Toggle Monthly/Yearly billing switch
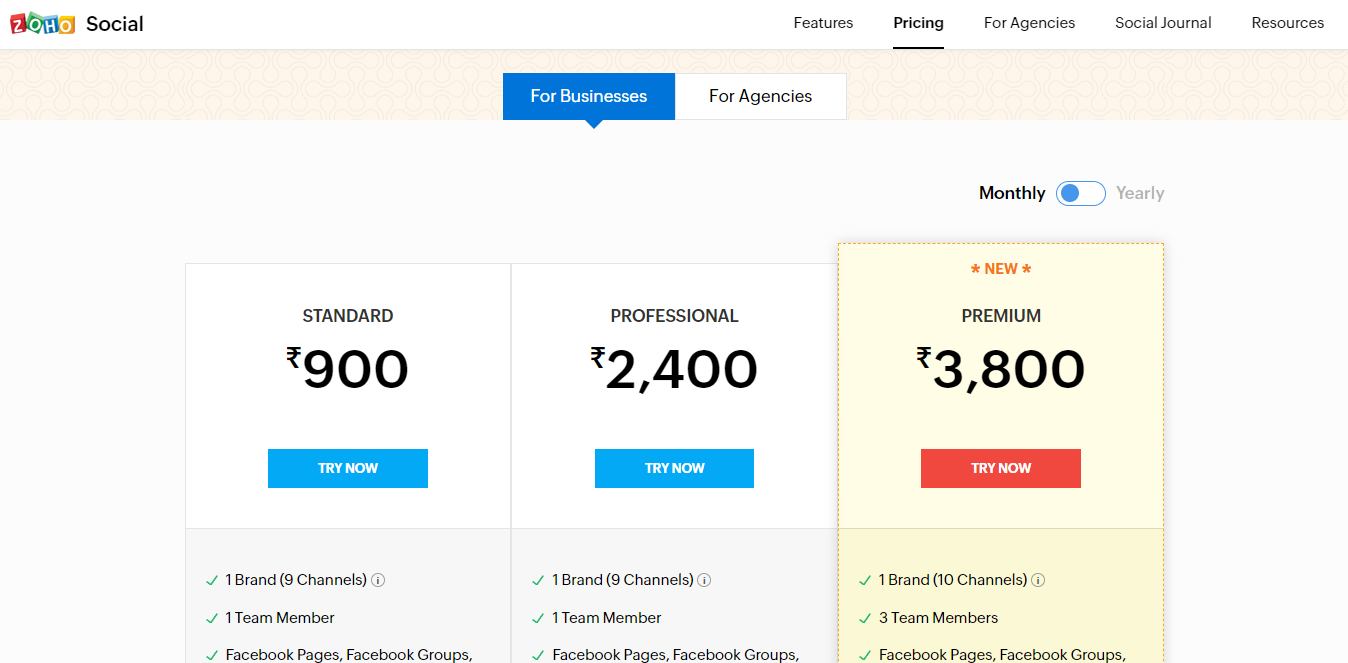 coord(1081,193)
